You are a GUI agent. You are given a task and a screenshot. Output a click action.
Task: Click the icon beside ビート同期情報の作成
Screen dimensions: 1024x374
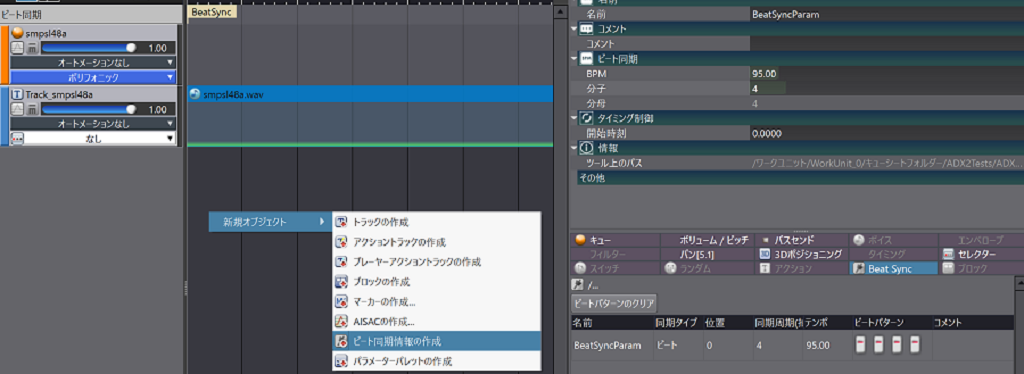coord(342,341)
